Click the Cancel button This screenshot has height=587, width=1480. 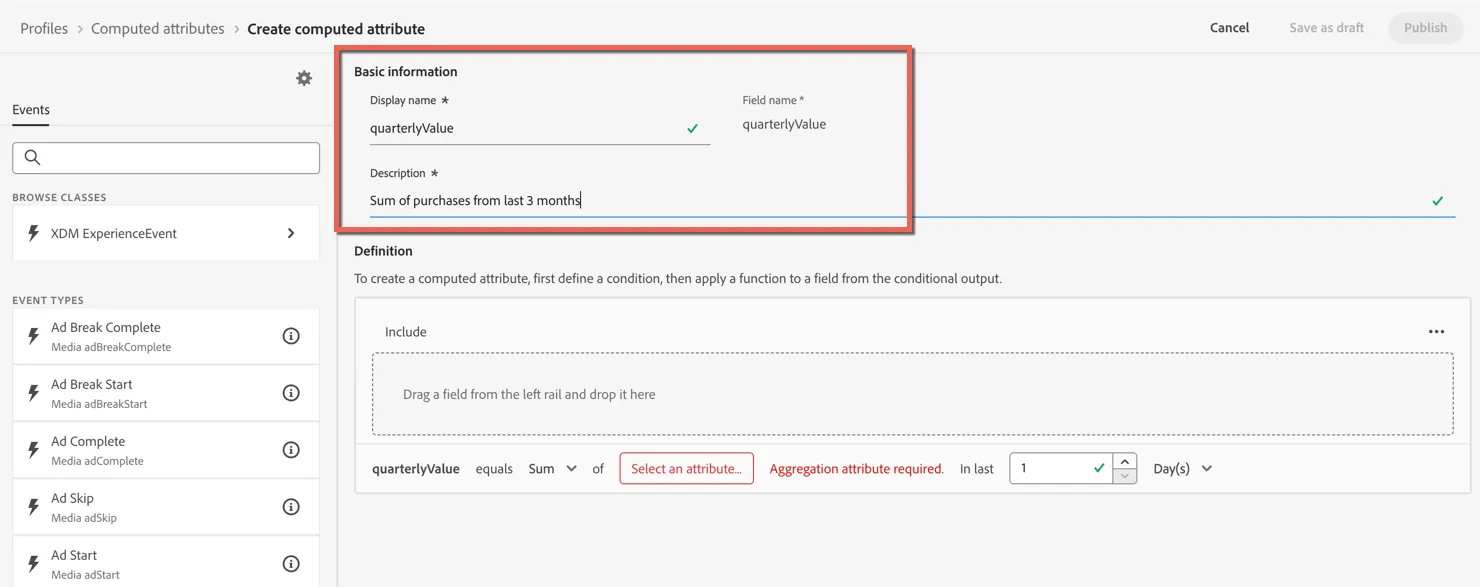tap(1229, 28)
